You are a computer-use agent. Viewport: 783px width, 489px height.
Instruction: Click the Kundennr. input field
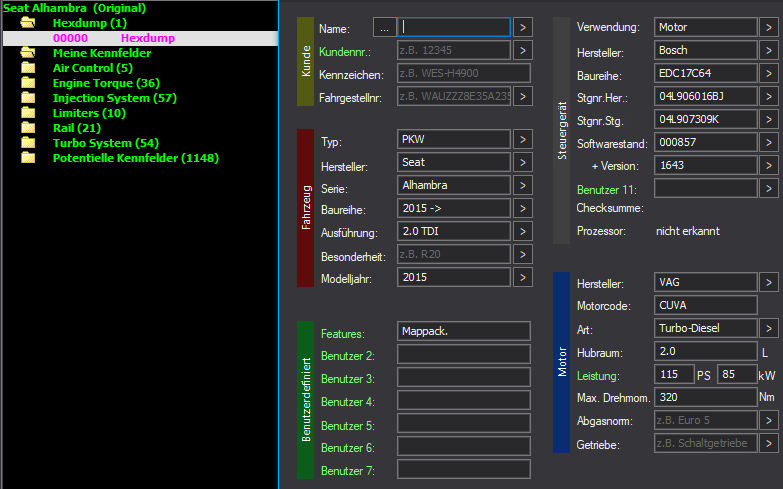pyautogui.click(x=454, y=50)
